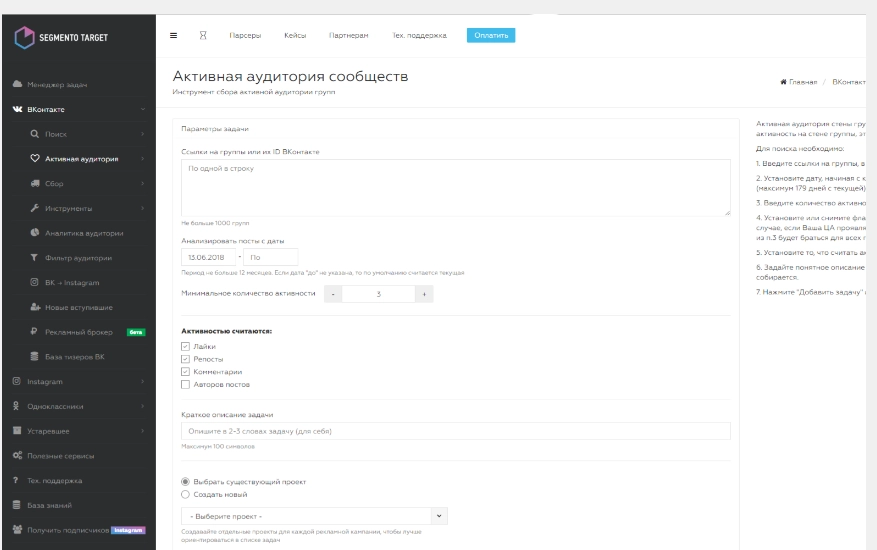Select the Создать новый radio button
Viewport: 877px width, 550px height.
[185, 494]
